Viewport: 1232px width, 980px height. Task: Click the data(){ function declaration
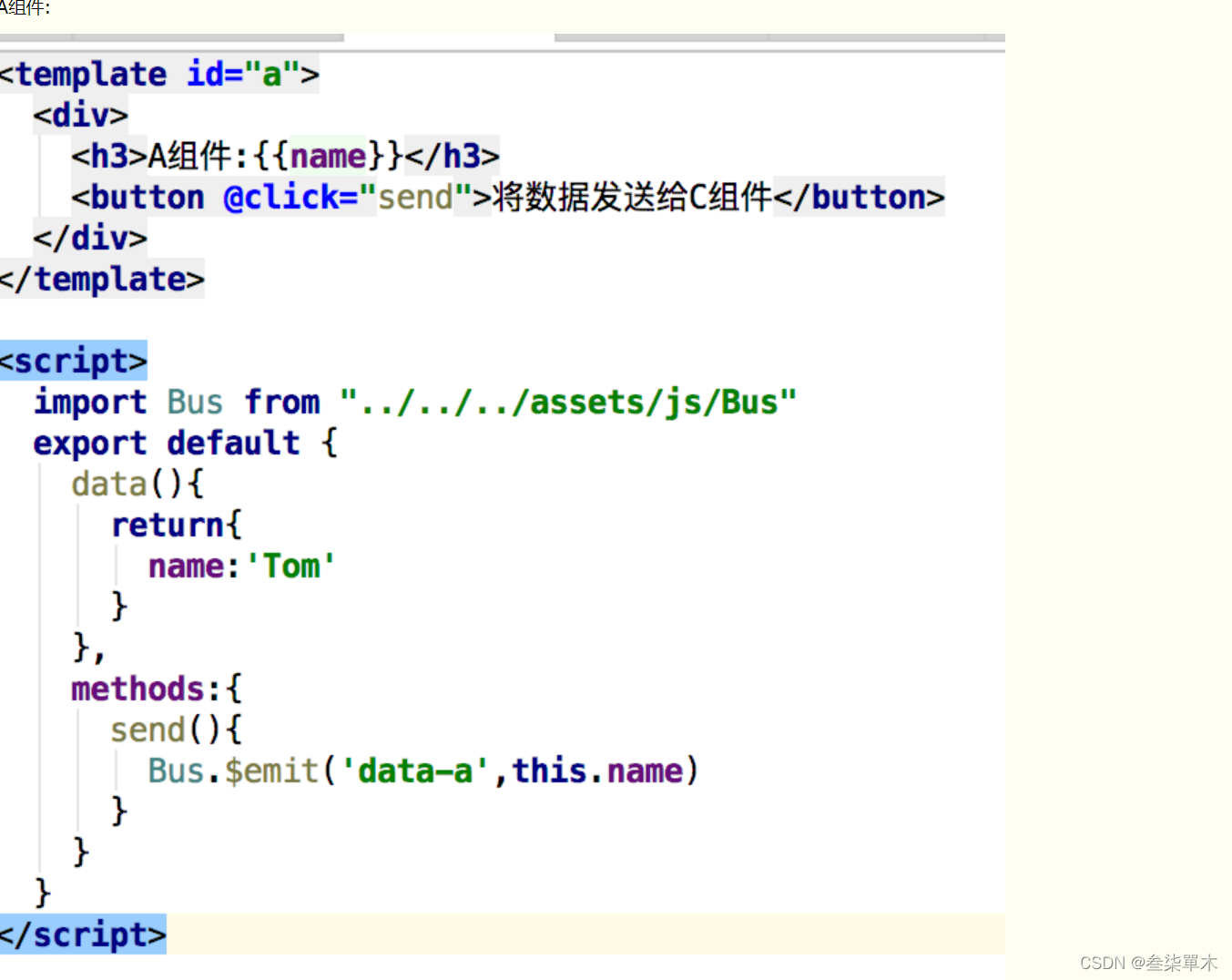coord(137,484)
